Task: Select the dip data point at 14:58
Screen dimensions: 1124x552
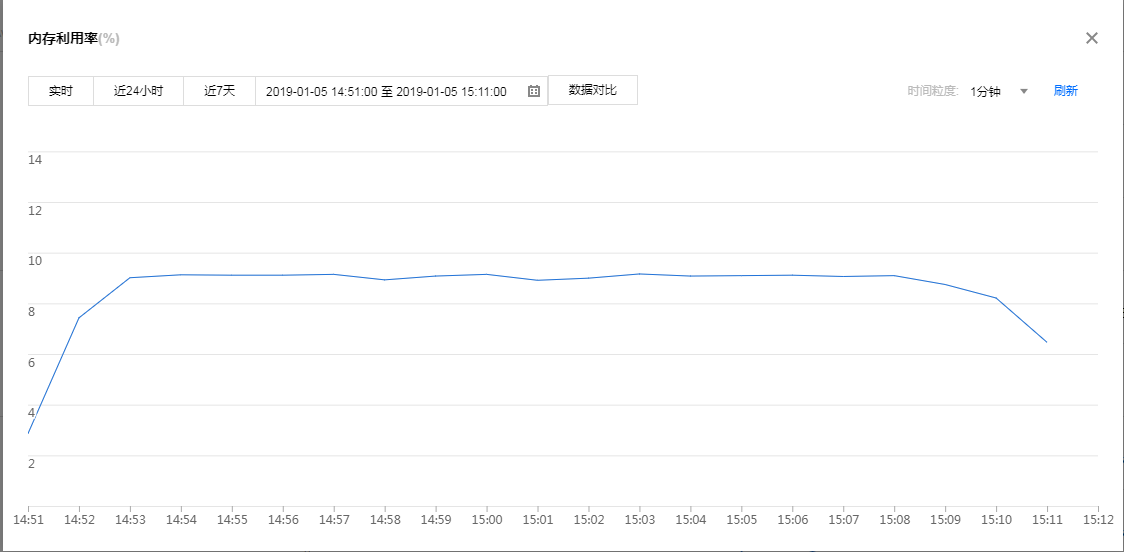Action: point(385,280)
